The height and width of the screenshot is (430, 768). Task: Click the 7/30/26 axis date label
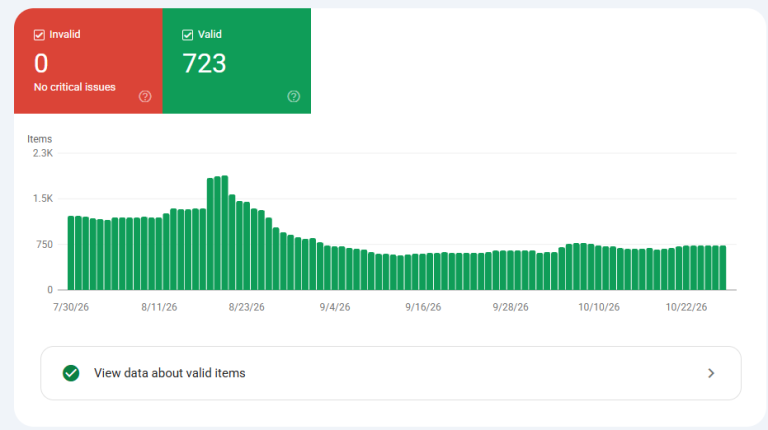tap(71, 307)
